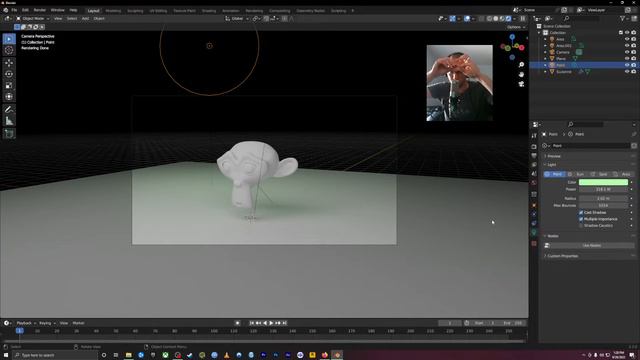Activate the Transform tool
This screenshot has width=640, height=360.
(x=9, y=97)
